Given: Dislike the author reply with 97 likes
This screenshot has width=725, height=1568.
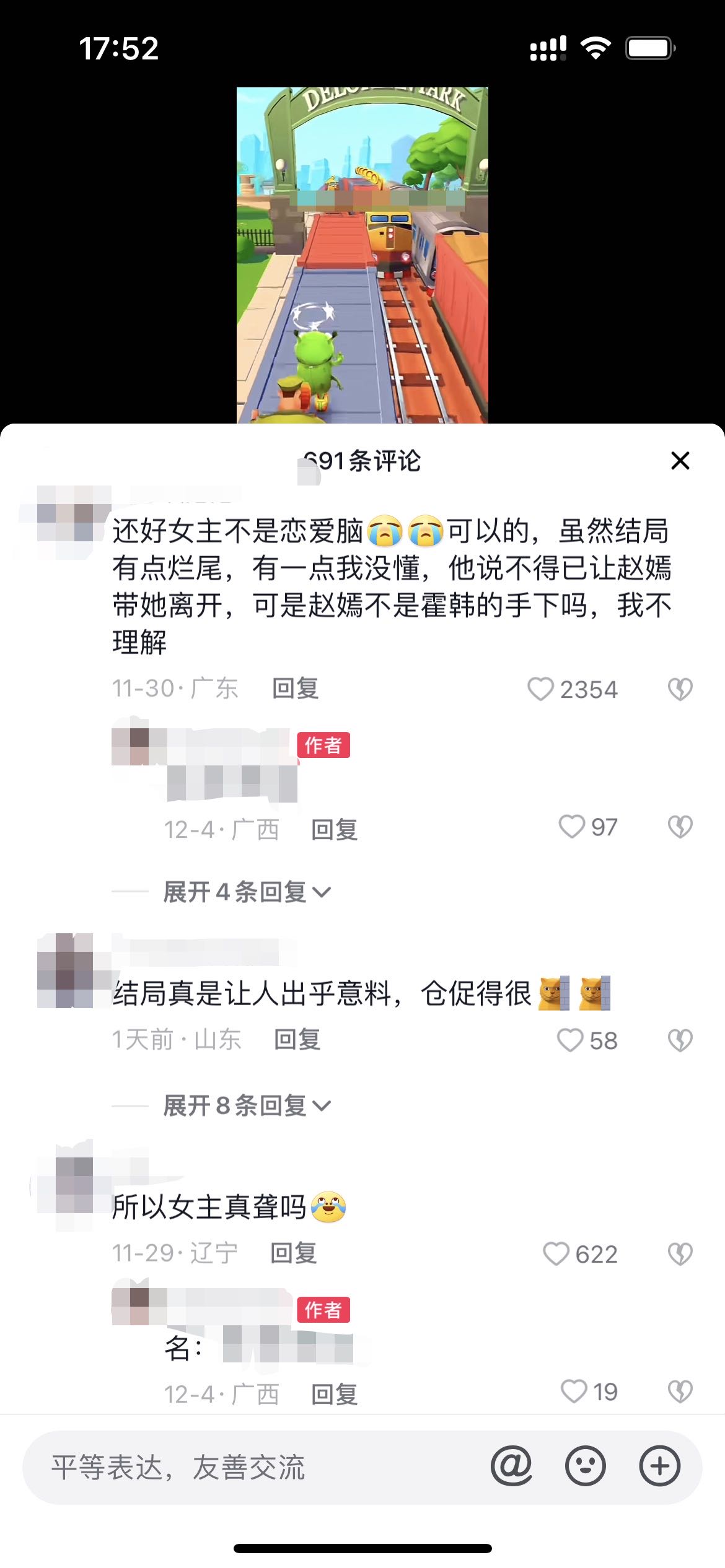Looking at the screenshot, I should pyautogui.click(x=680, y=827).
